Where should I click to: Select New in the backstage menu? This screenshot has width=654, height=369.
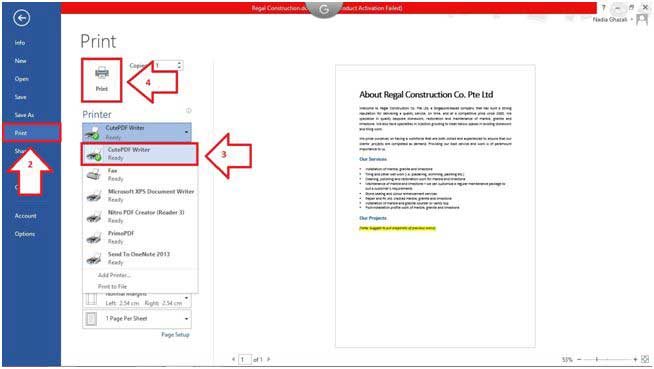(20, 60)
